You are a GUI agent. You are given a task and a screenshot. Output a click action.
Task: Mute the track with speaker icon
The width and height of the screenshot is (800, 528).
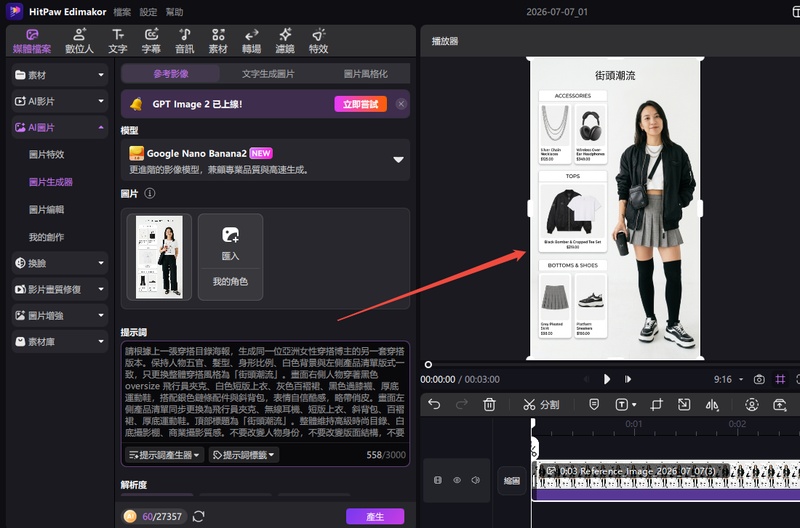click(x=476, y=480)
